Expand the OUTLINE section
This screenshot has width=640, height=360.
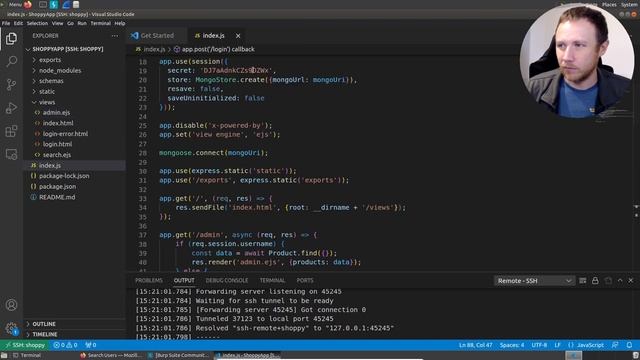[44, 324]
